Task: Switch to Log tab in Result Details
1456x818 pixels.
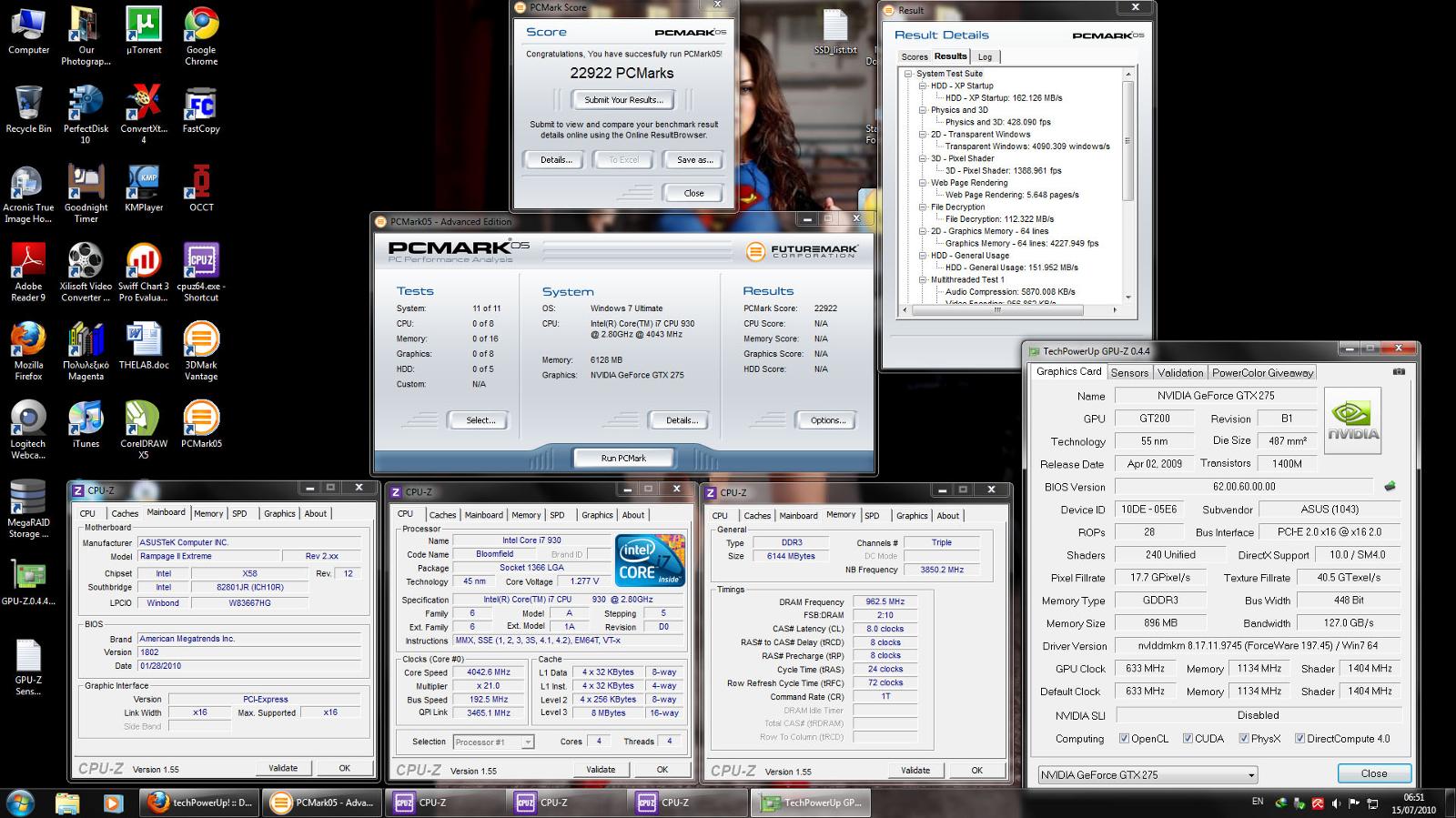Action: coord(985,56)
